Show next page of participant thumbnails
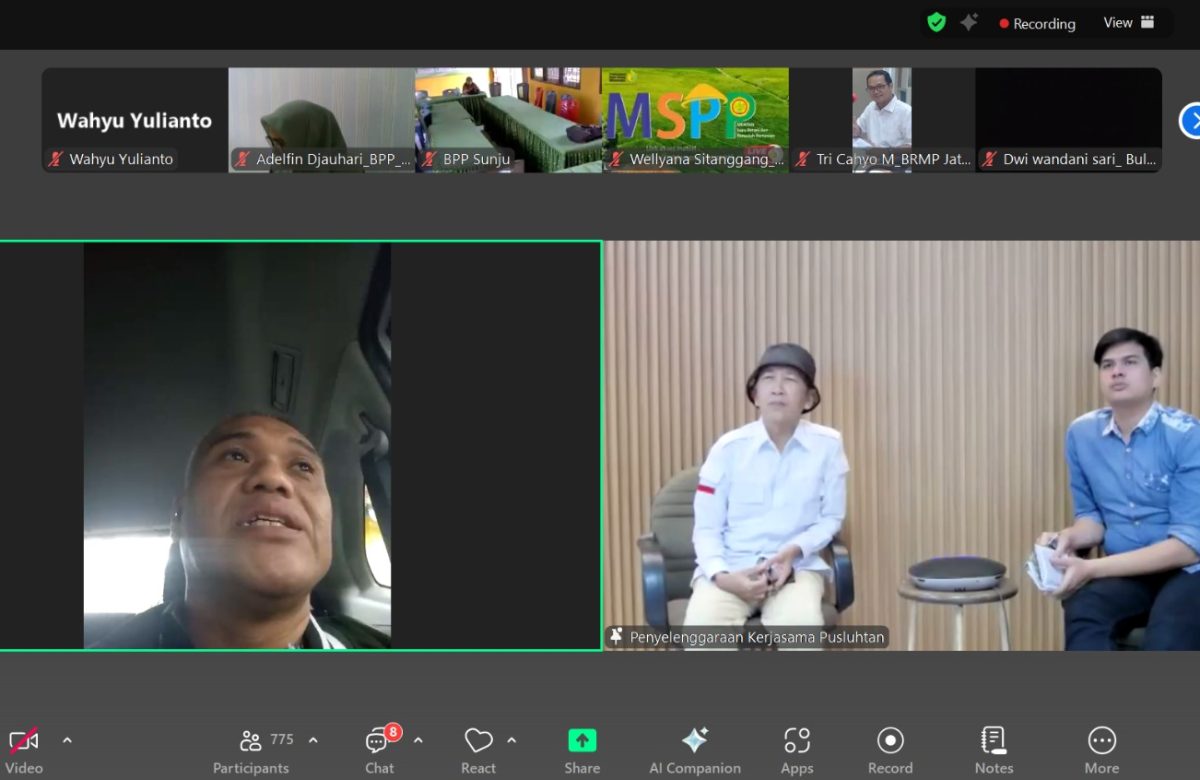This screenshot has width=1200, height=780. pyautogui.click(x=1190, y=120)
